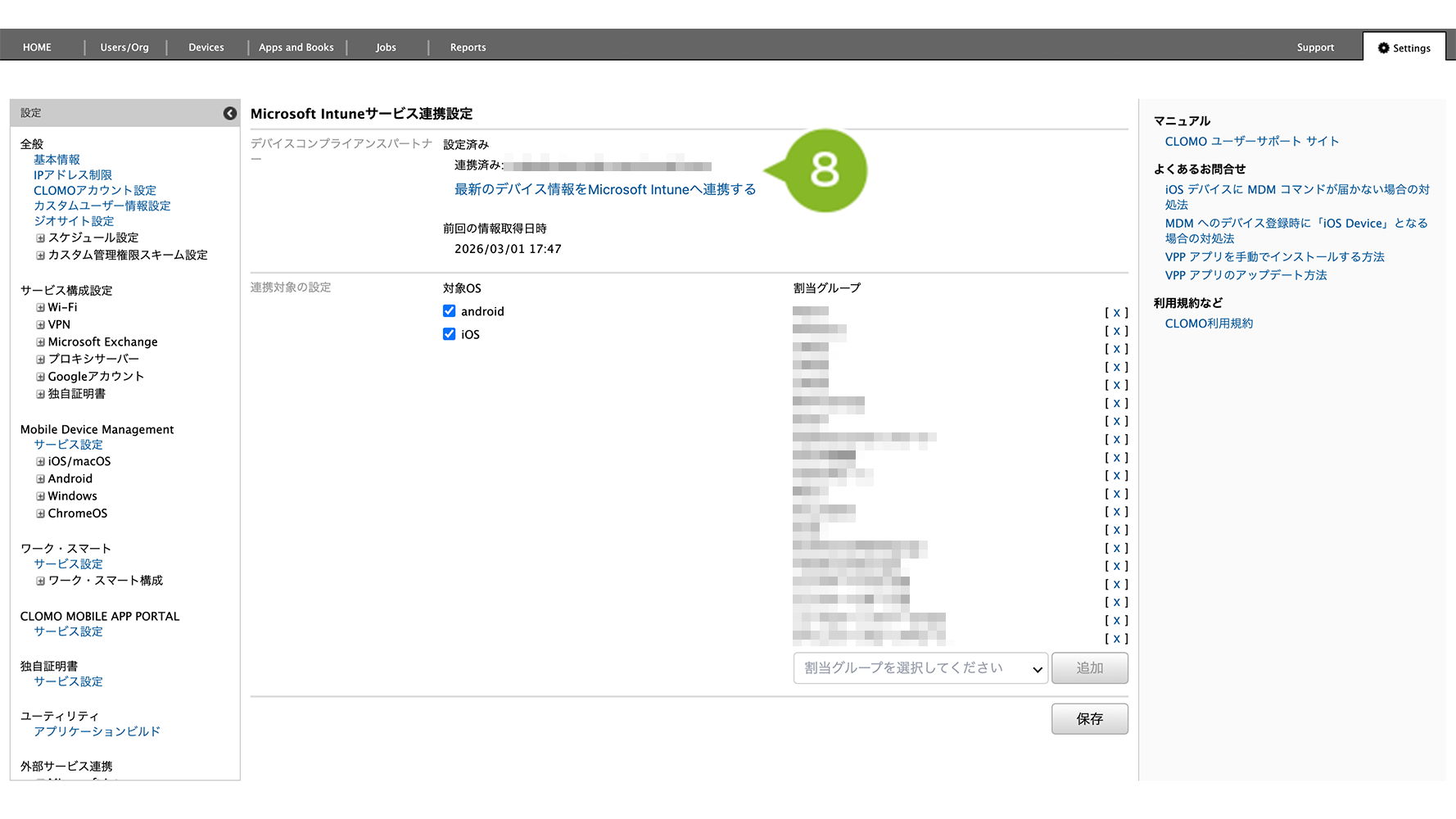
Task: Open the 割当グループ selection dropdown
Action: coord(920,668)
